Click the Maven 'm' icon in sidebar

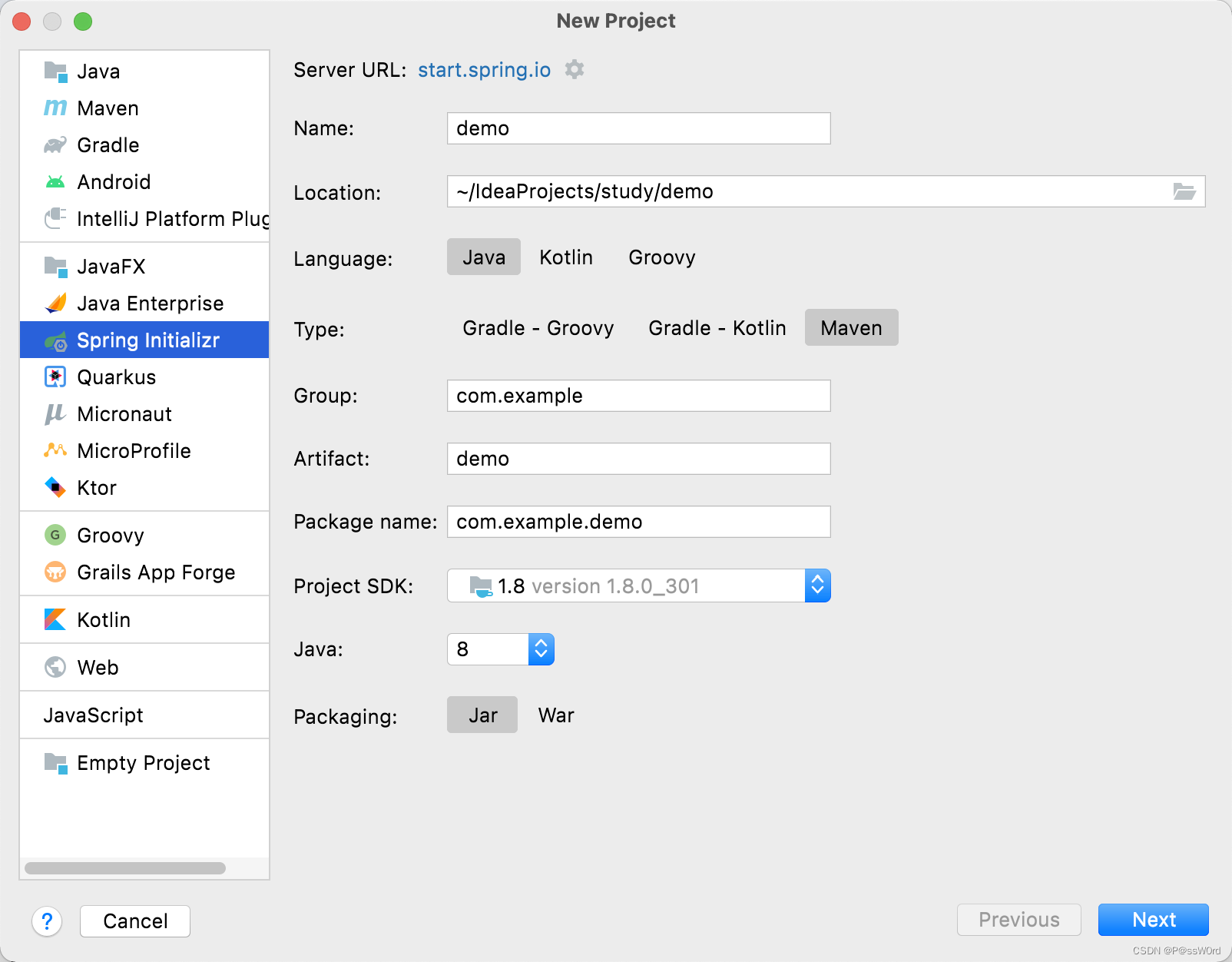tap(55, 108)
